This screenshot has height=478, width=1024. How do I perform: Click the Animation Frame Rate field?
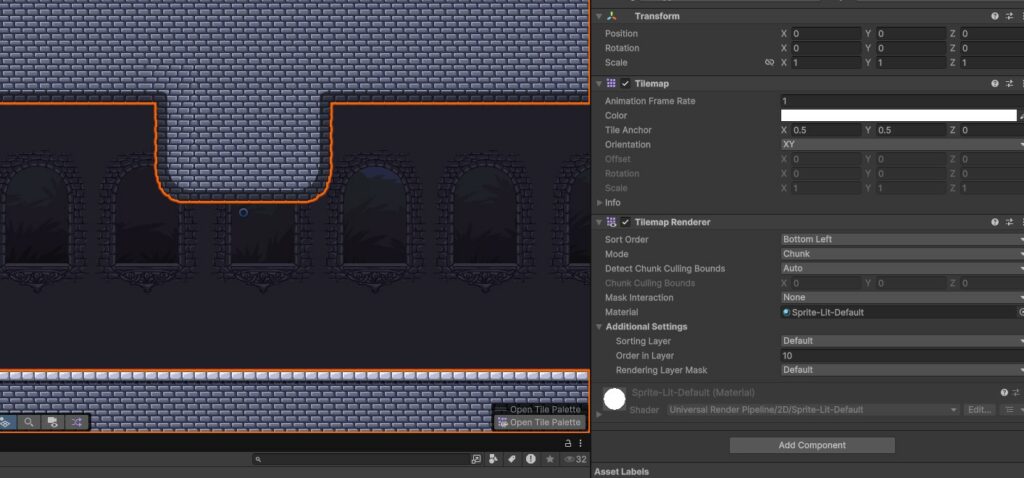(x=903, y=101)
